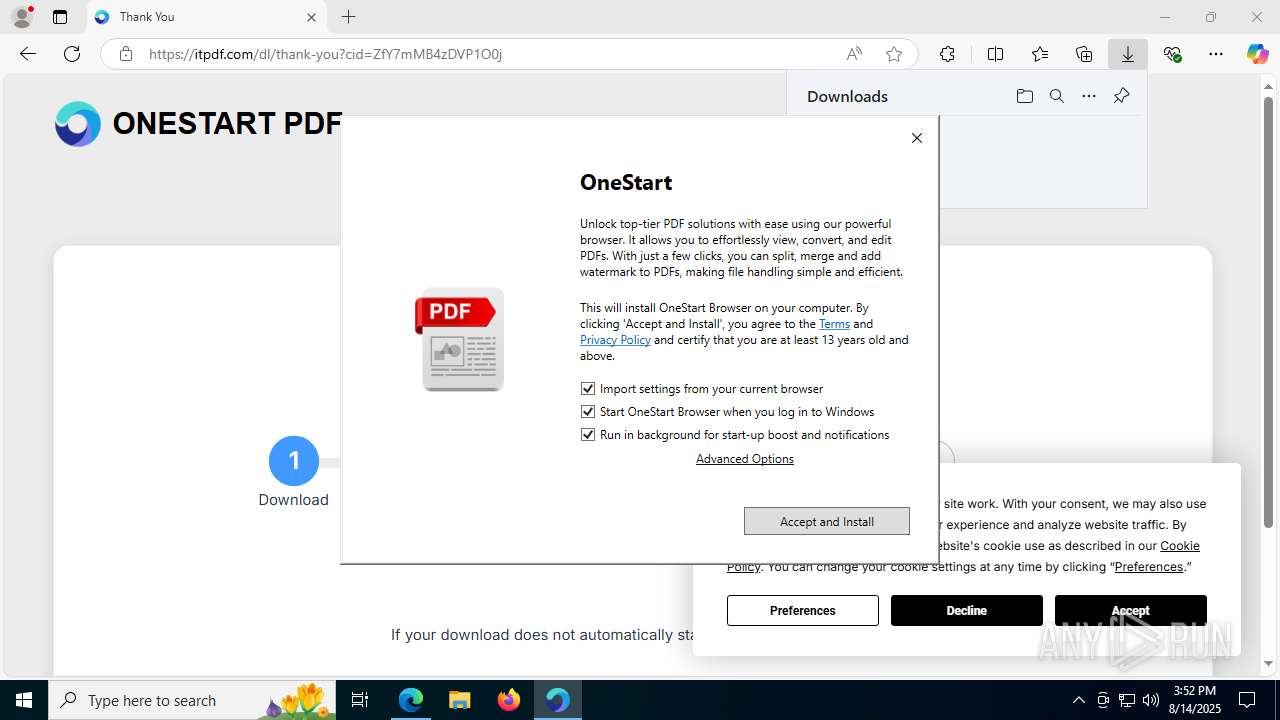Viewport: 1280px width, 720px height.
Task: Open Edge Settings and more menu
Action: (1216, 54)
